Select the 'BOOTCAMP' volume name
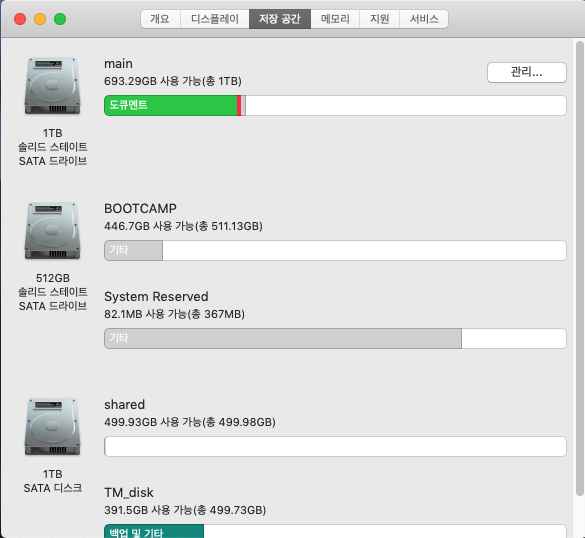This screenshot has width=585, height=538. point(140,209)
